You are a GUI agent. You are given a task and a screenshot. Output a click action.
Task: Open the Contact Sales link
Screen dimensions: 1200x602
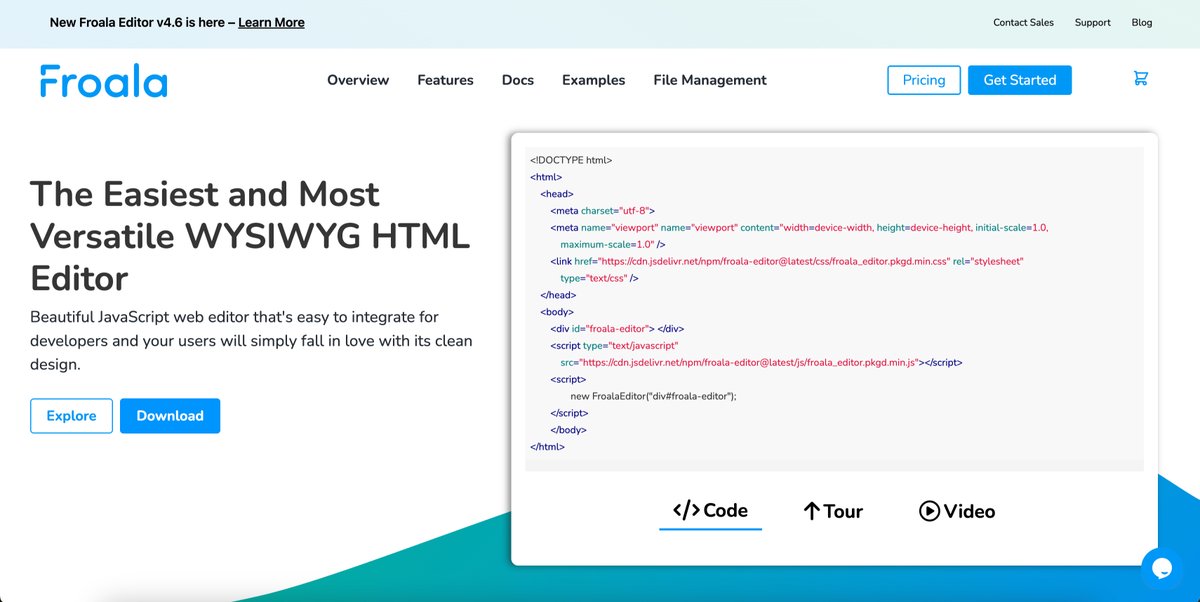(1023, 22)
